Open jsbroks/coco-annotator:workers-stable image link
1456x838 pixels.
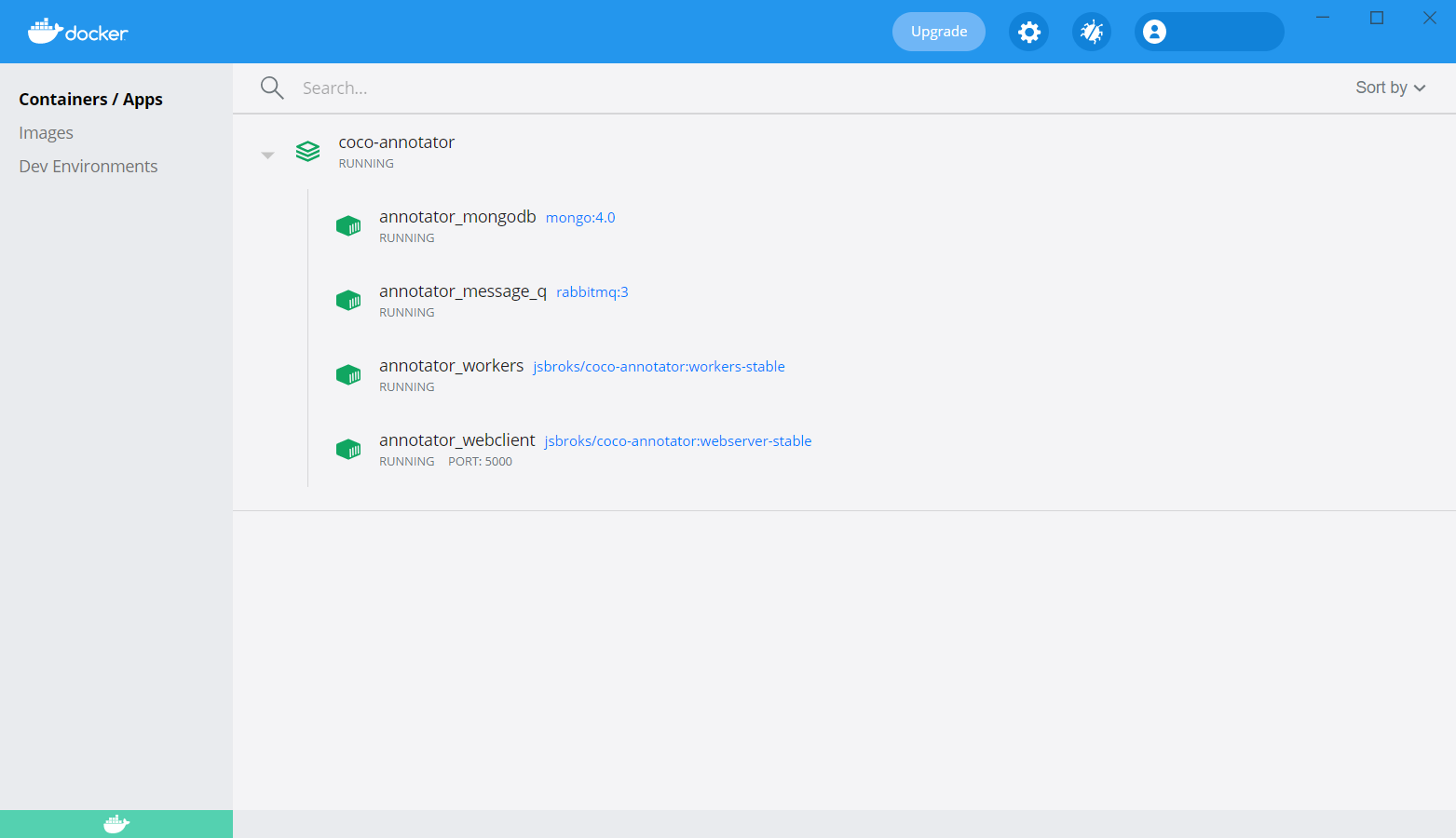pyautogui.click(x=660, y=367)
